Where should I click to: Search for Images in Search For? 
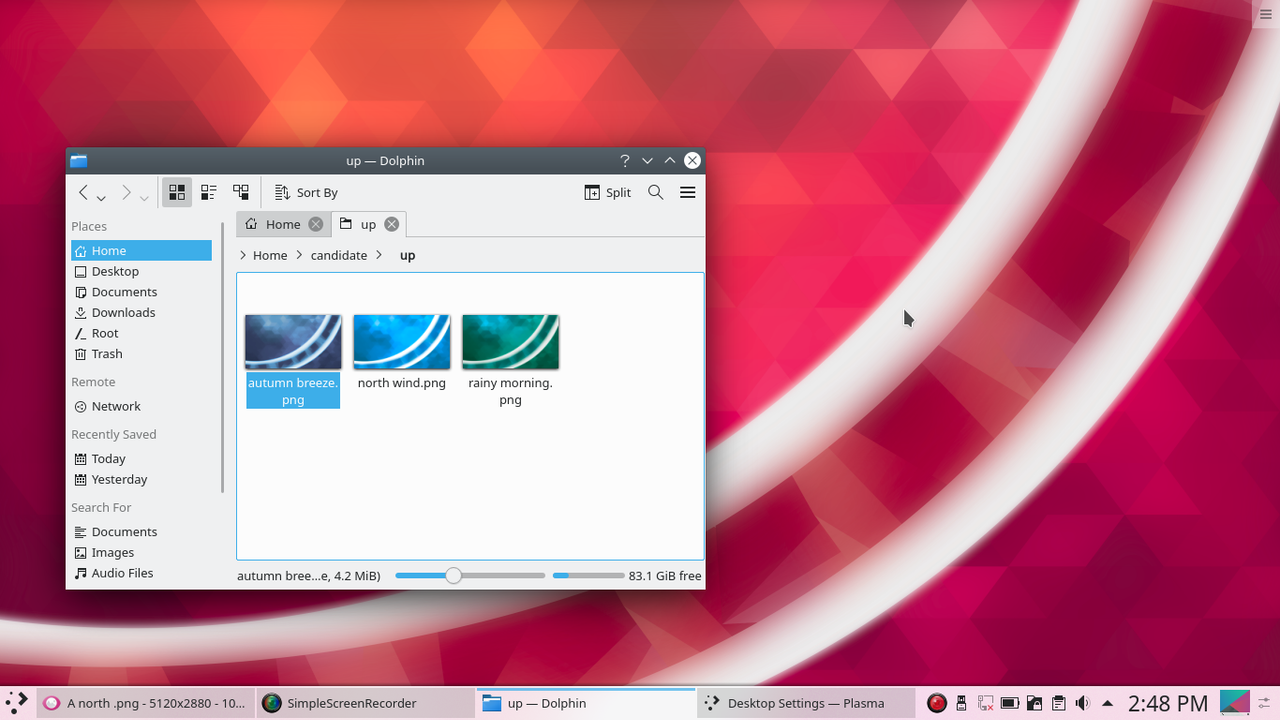point(141,552)
